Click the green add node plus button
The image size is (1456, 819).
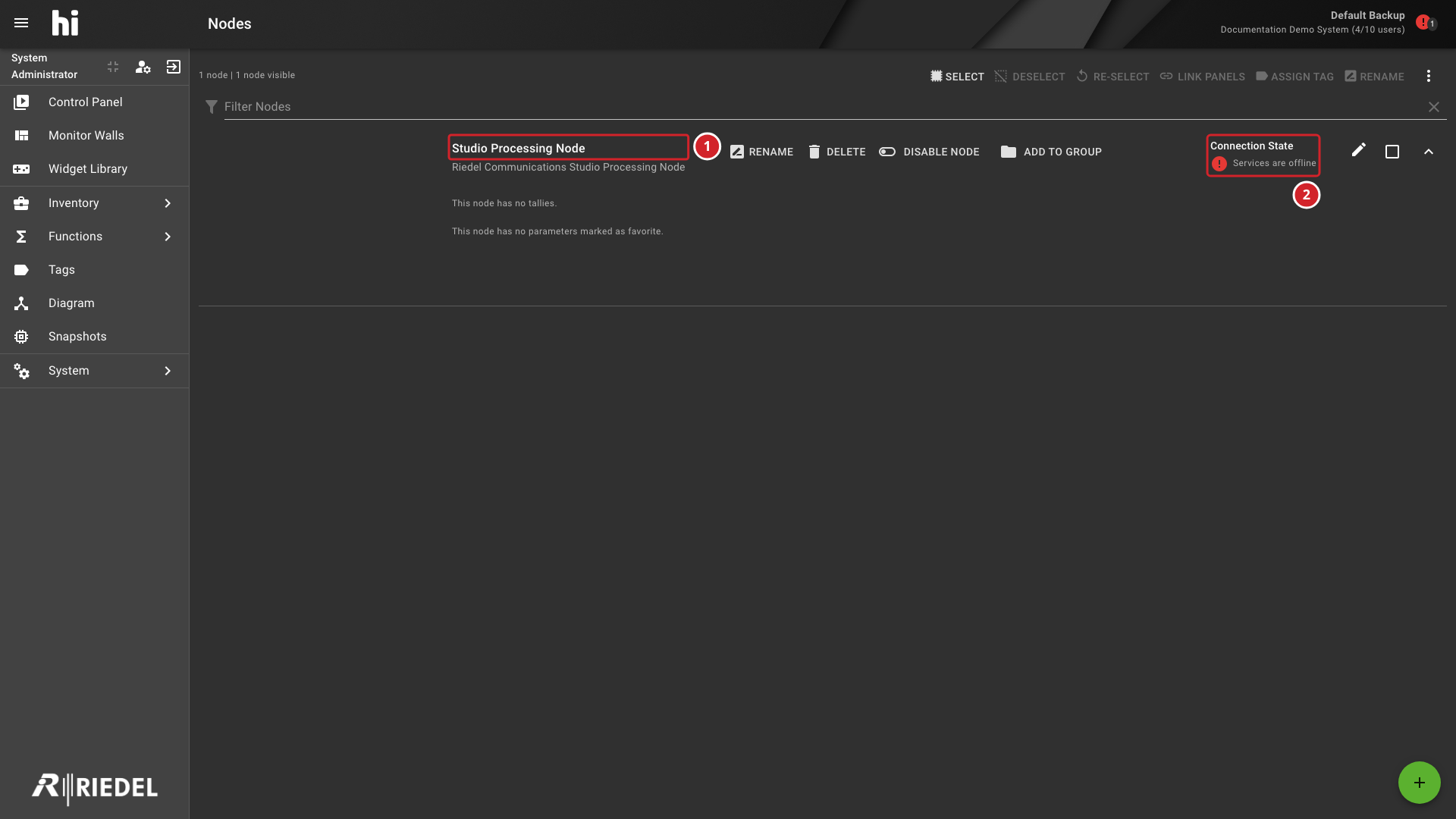[1419, 783]
